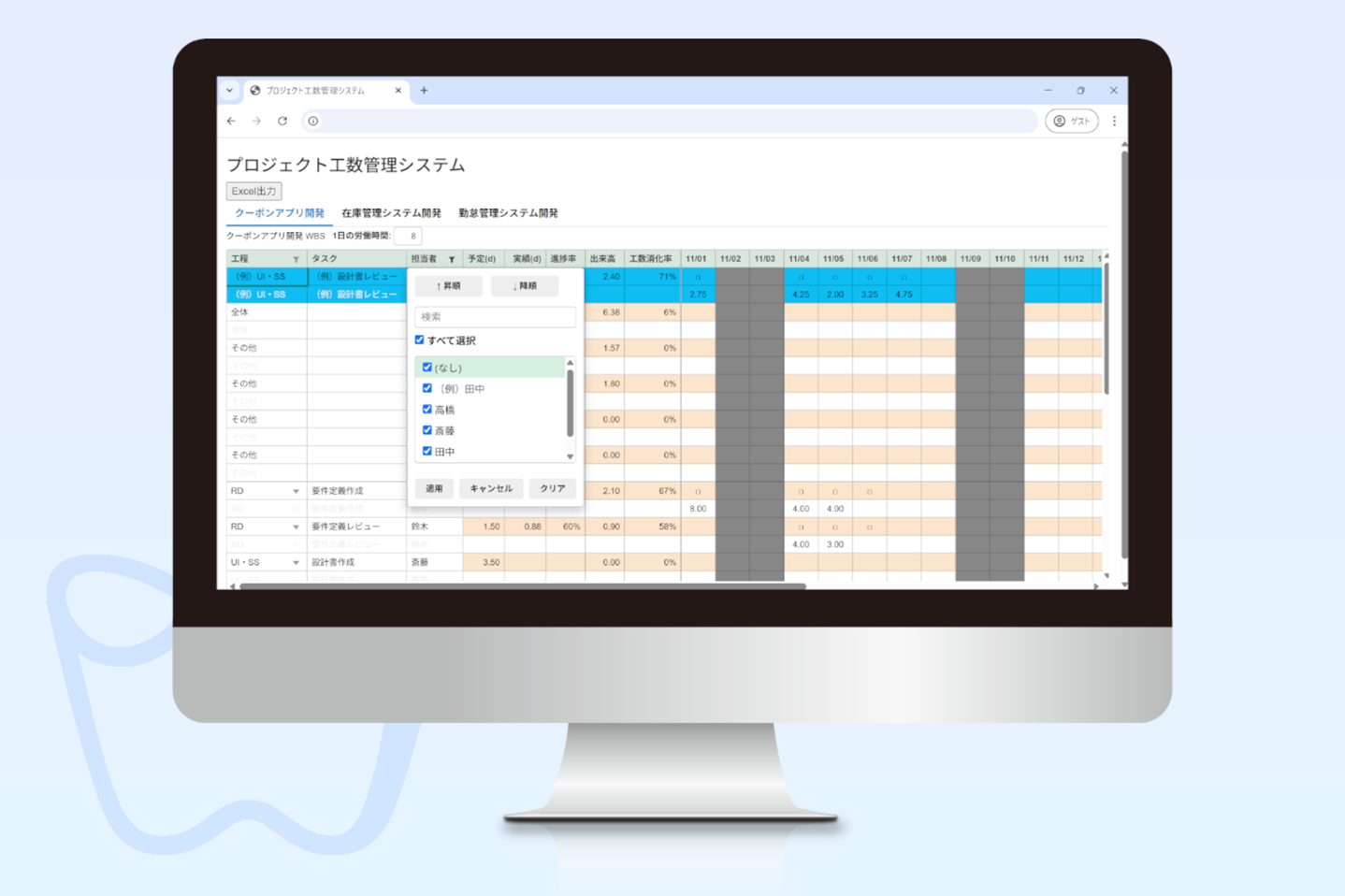This screenshot has height=896, width=1345.
Task: Expand the UI・SS 設計書作成 process dropdown
Action: (x=296, y=563)
